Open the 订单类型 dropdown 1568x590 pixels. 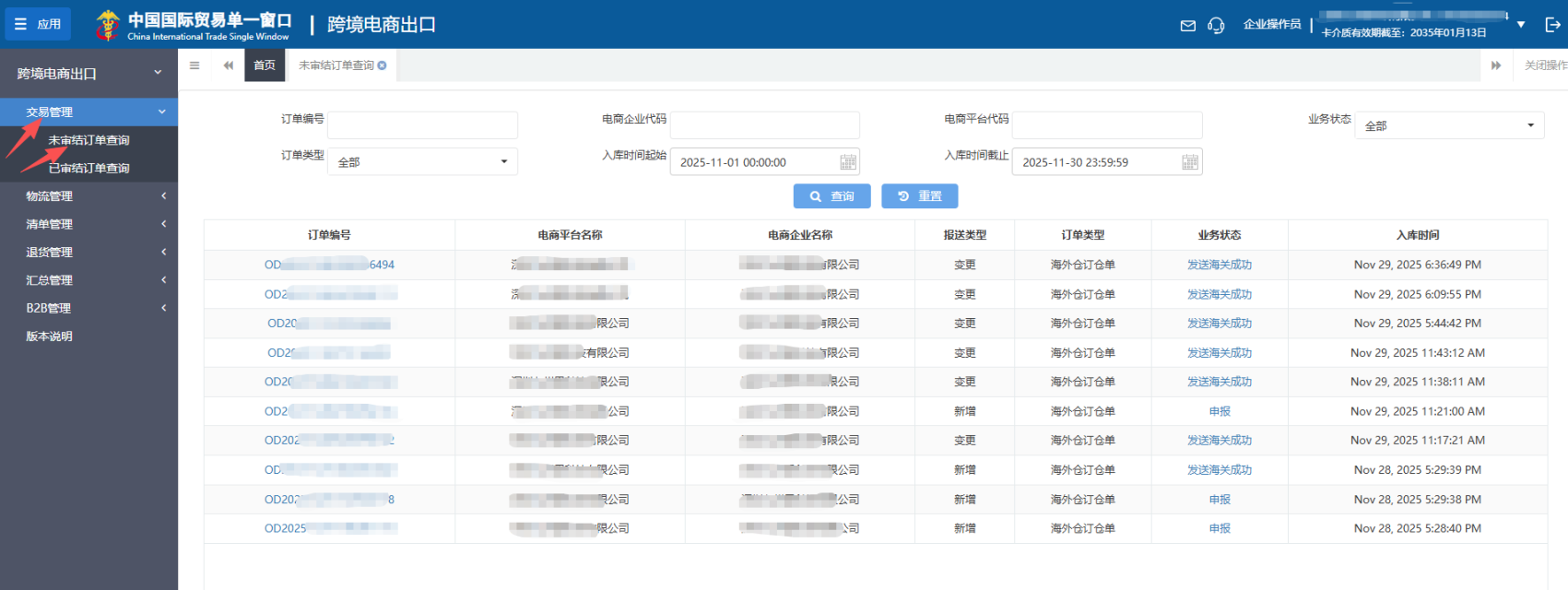pos(422,162)
